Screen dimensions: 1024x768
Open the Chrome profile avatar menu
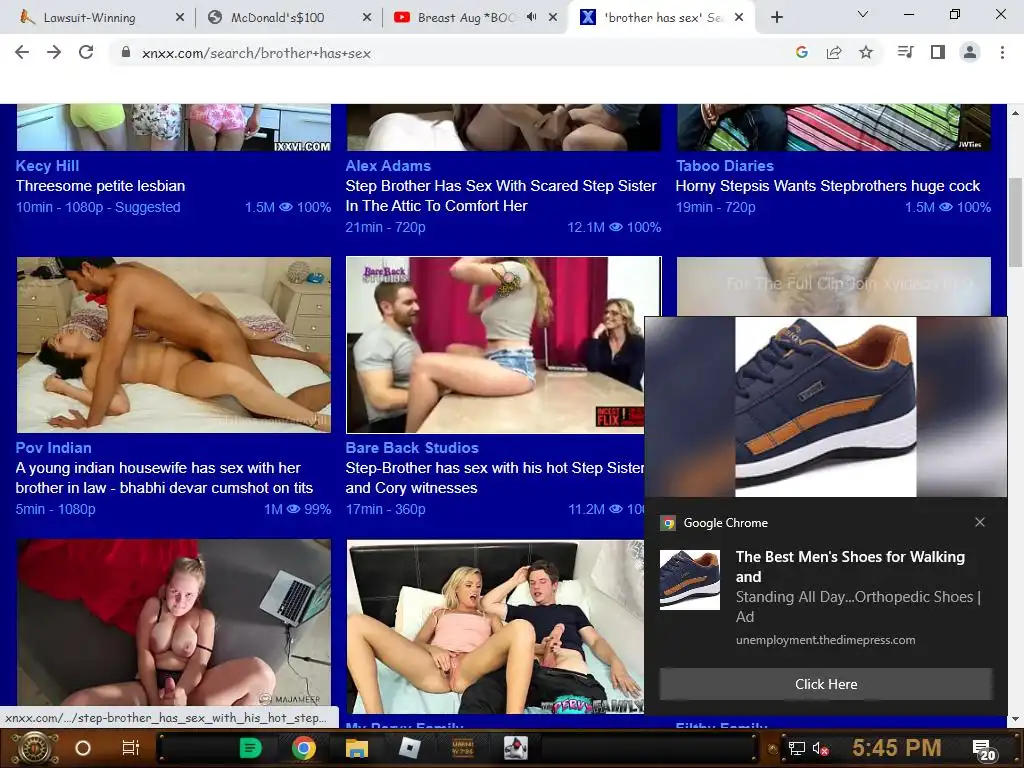970,52
